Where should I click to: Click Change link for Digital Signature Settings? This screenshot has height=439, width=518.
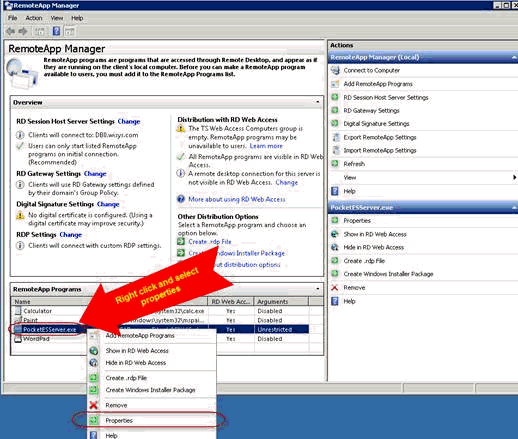click(108, 204)
